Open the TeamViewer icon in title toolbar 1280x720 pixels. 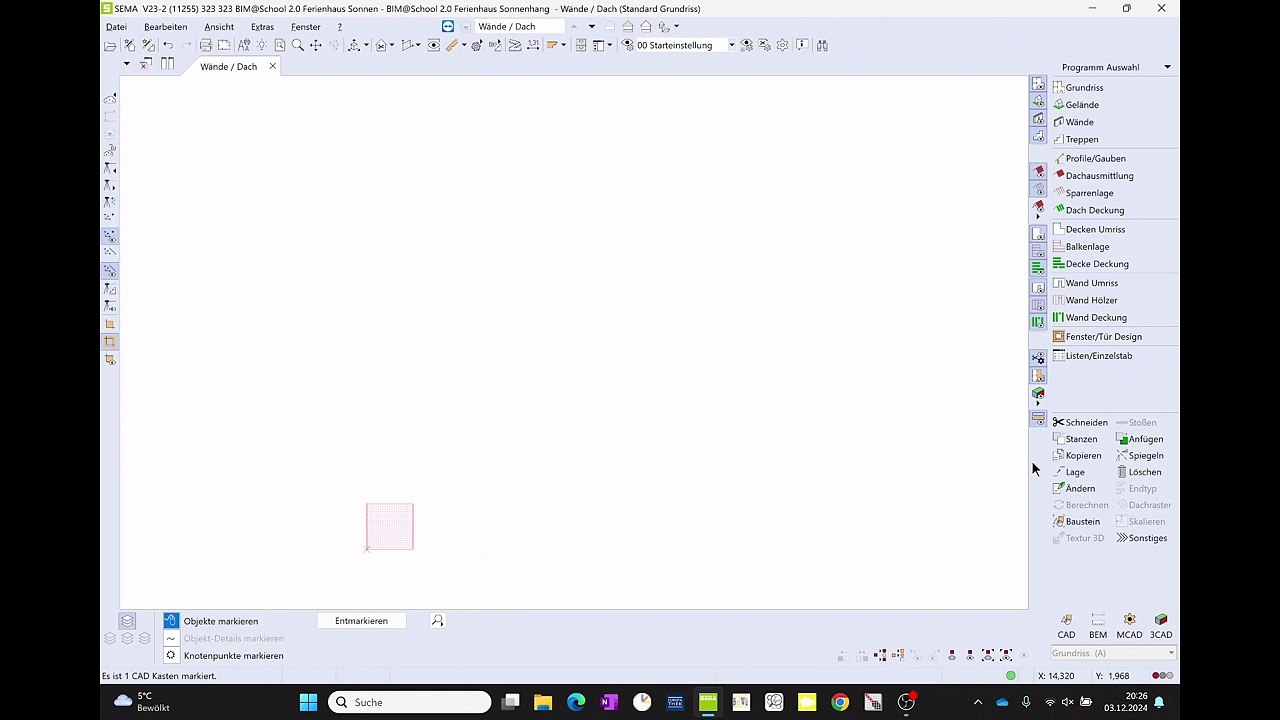click(448, 26)
